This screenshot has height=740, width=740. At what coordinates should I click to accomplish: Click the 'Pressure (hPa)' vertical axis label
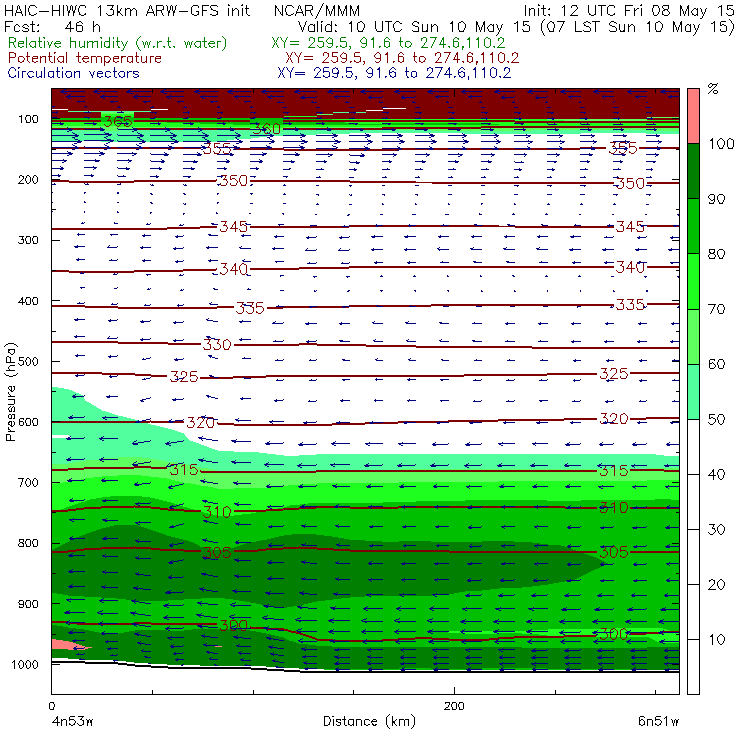(11, 392)
